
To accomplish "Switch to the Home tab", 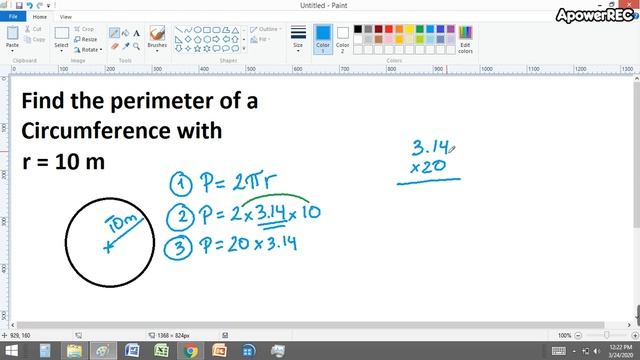I will pyautogui.click(x=40, y=17).
